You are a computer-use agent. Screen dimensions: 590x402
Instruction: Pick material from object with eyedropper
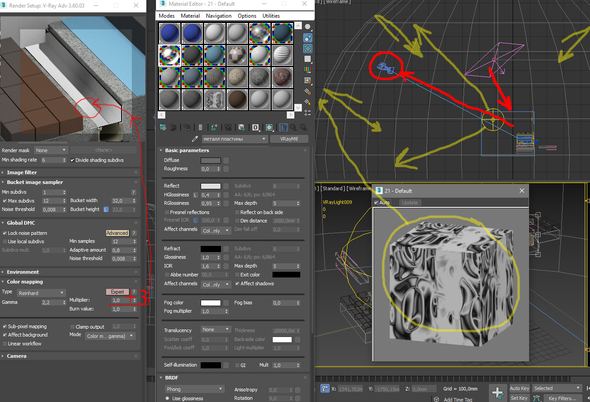195,139
